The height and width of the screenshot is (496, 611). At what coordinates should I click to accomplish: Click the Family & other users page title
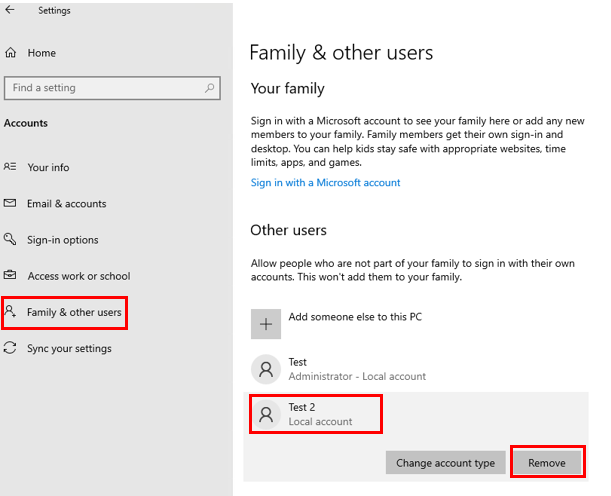click(x=341, y=53)
